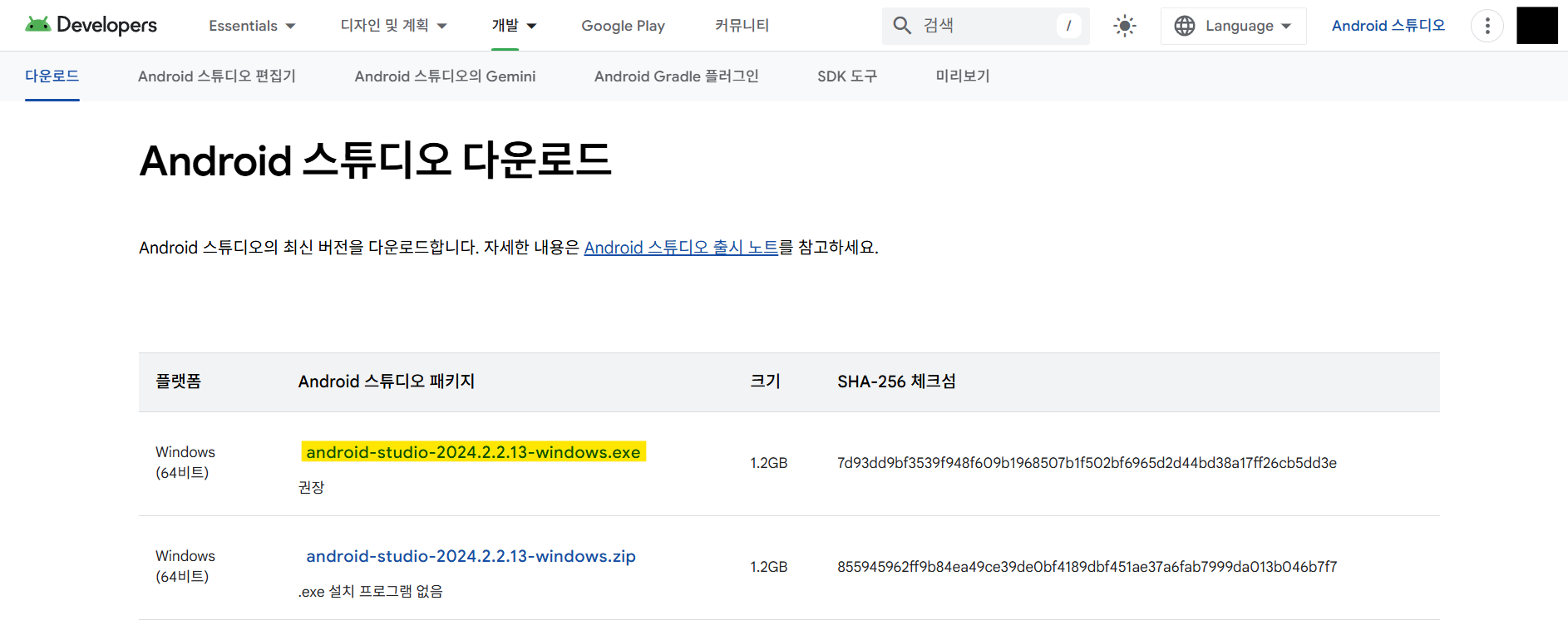The image size is (1568, 640).
Task: Open the 커뮤니티 menu item
Action: (x=742, y=26)
